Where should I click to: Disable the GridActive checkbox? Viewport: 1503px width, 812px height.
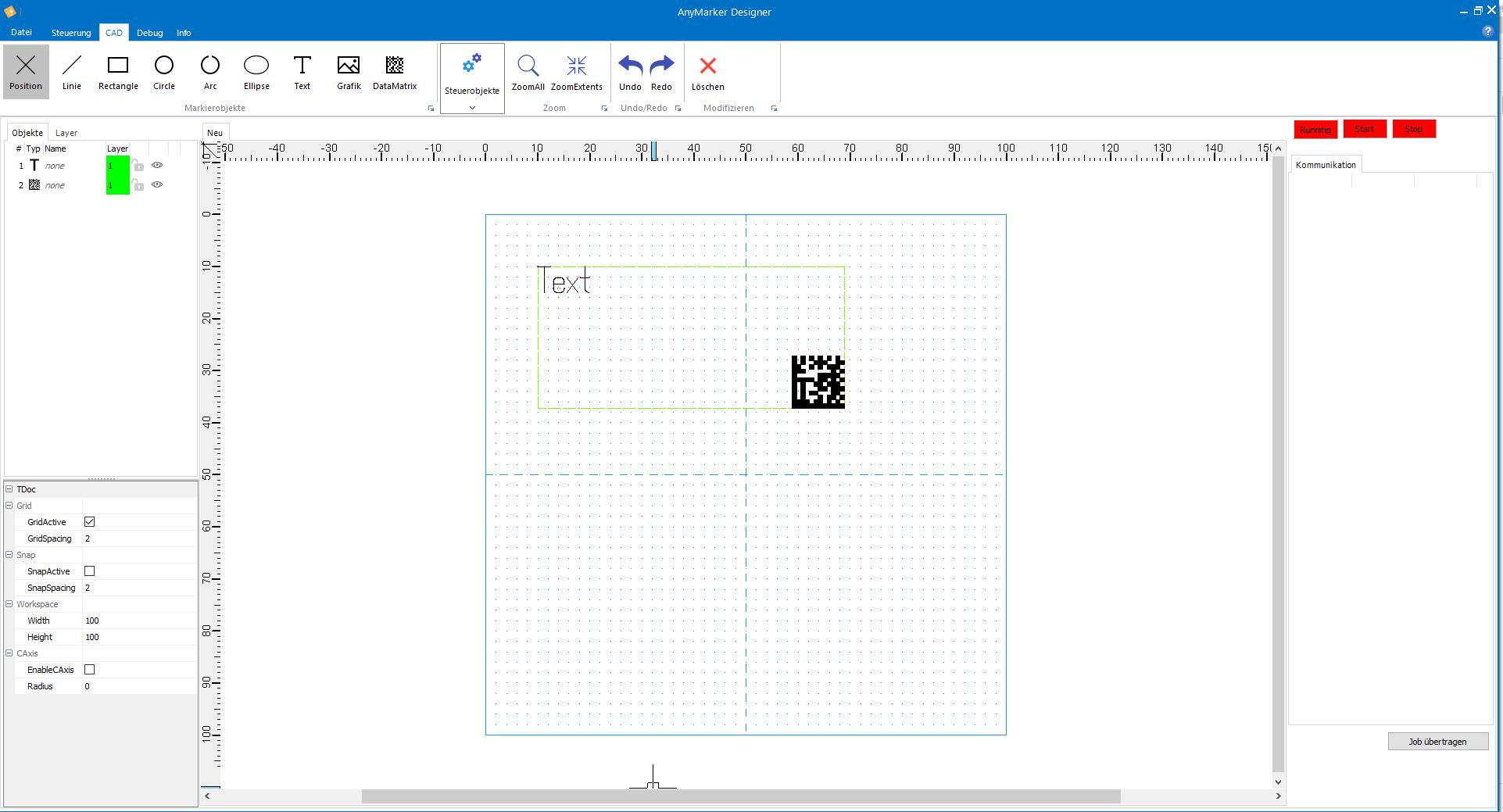[x=90, y=522]
